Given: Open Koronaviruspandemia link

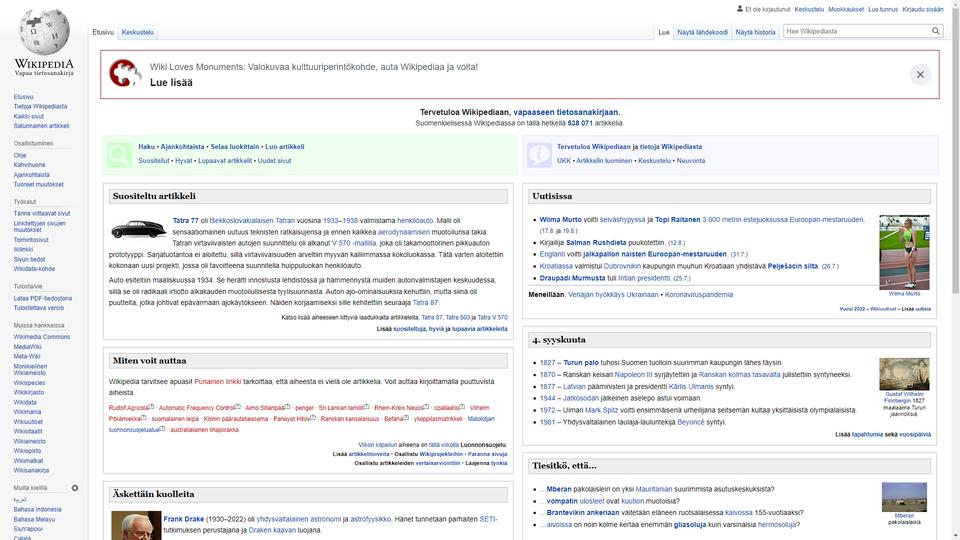Looking at the screenshot, I should tap(699, 294).
